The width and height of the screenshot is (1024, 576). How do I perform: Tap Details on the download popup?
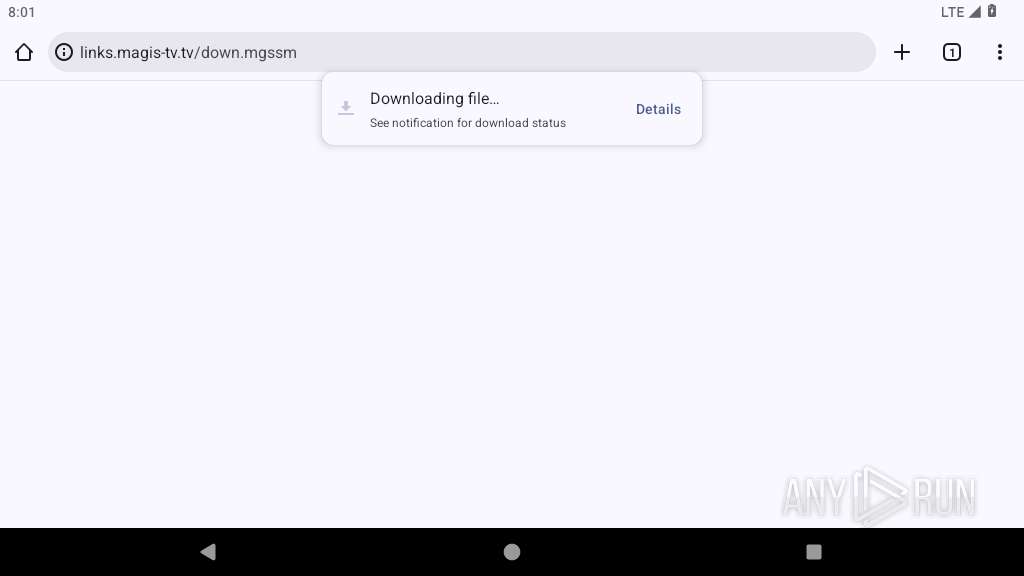click(x=658, y=109)
